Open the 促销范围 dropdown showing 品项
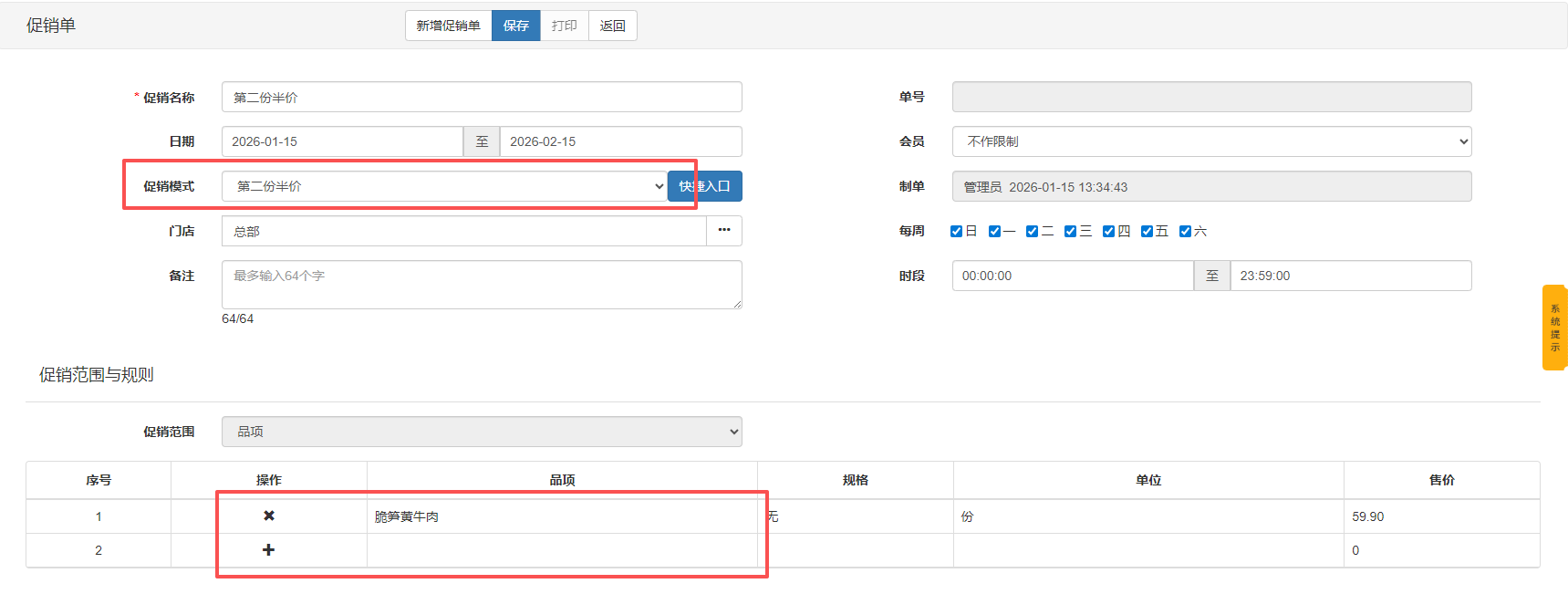Viewport: 1568px width, 594px height. pos(482,432)
